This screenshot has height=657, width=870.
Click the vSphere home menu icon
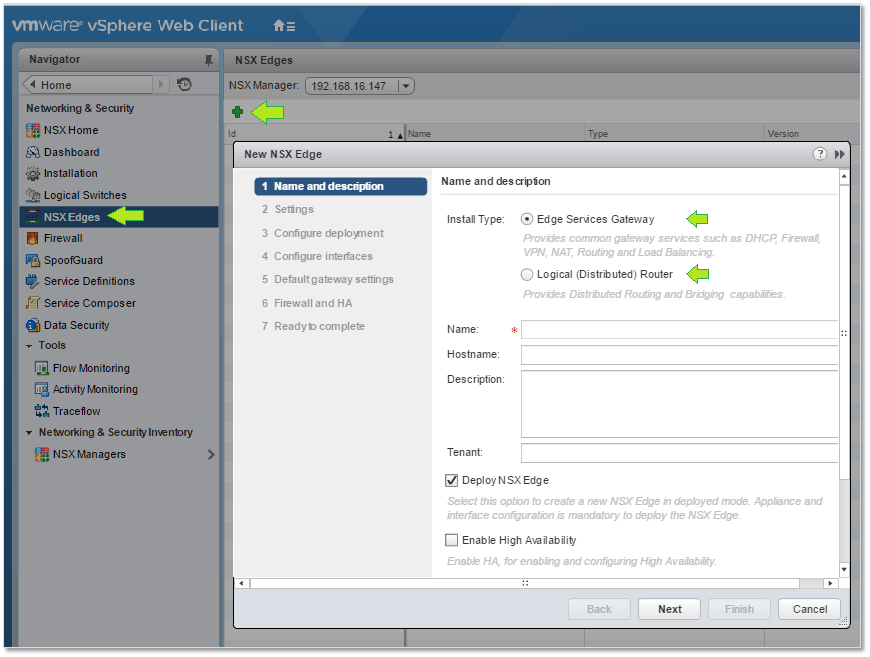[x=284, y=26]
